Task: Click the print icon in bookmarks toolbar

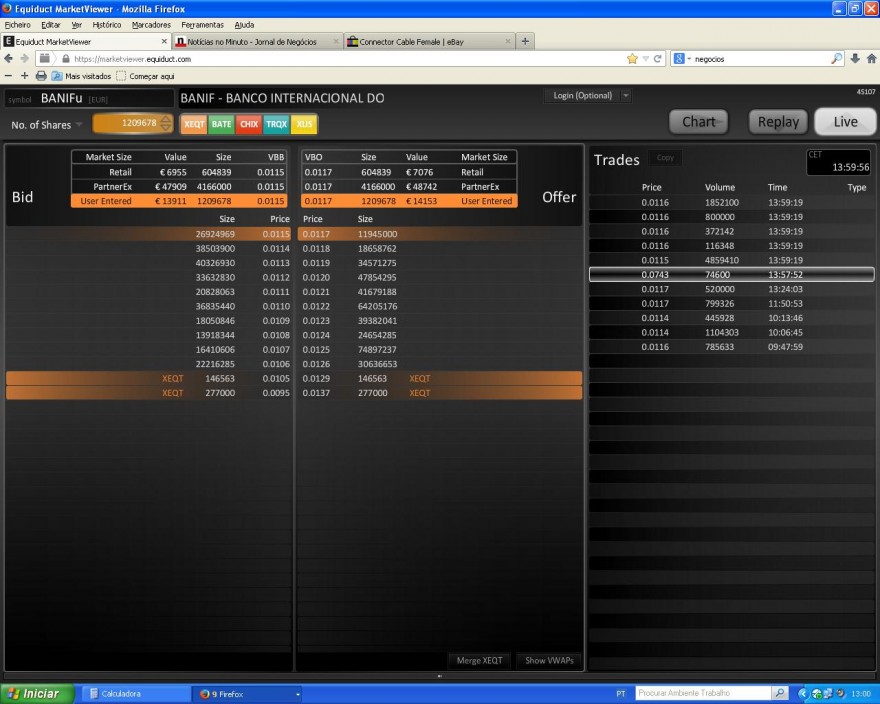Action: click(x=41, y=76)
